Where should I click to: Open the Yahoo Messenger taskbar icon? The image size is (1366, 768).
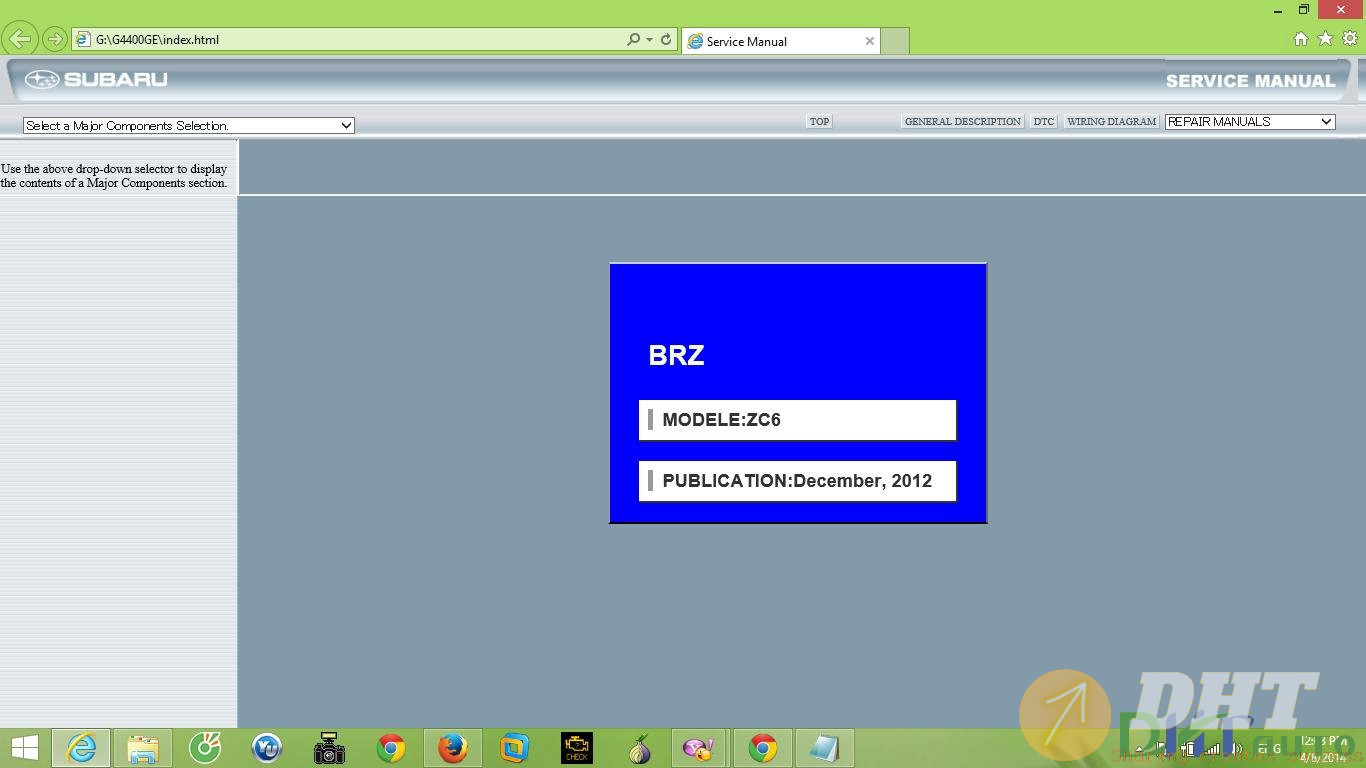(698, 748)
